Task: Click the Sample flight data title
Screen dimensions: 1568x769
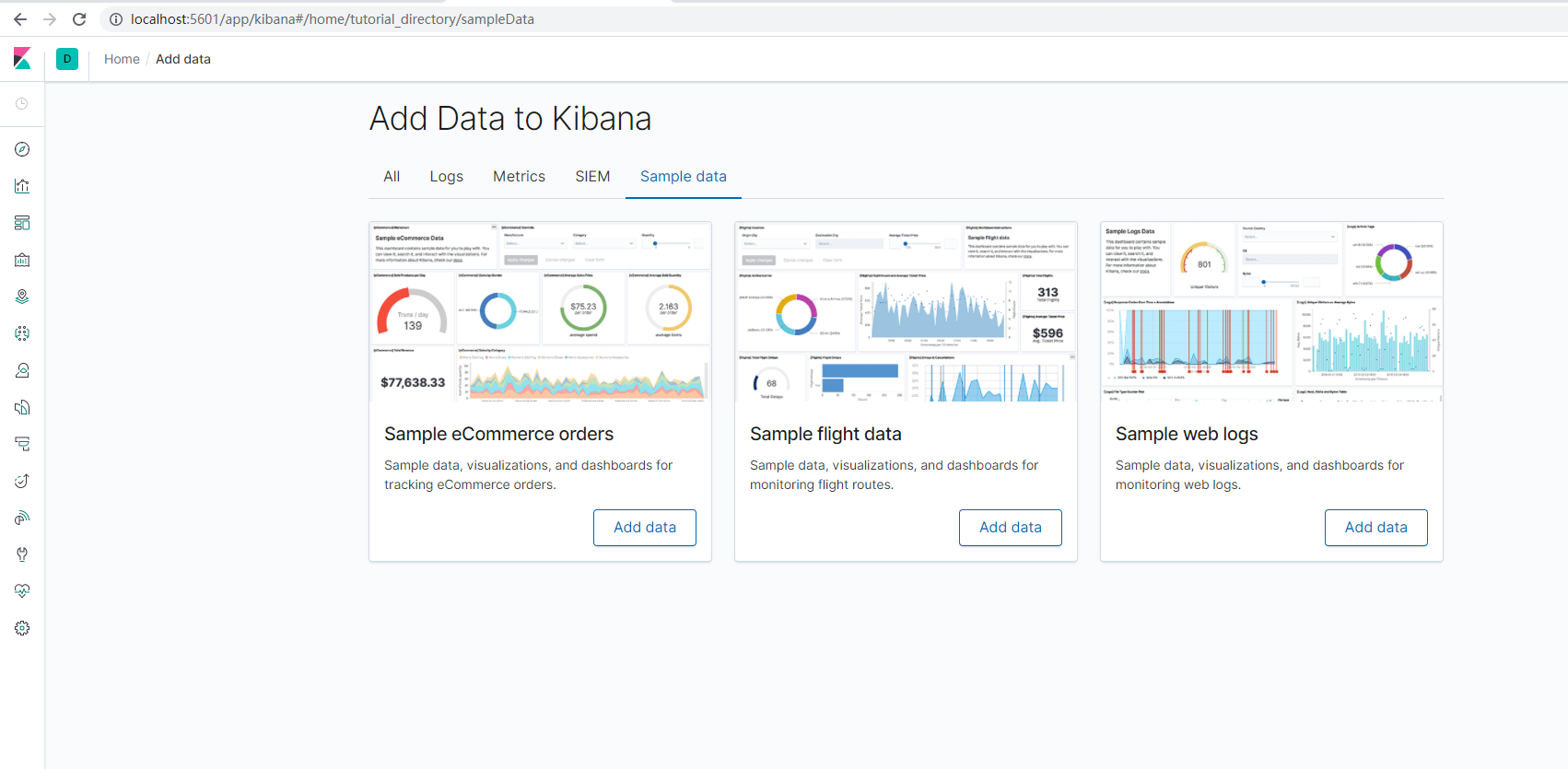Action: (x=825, y=434)
